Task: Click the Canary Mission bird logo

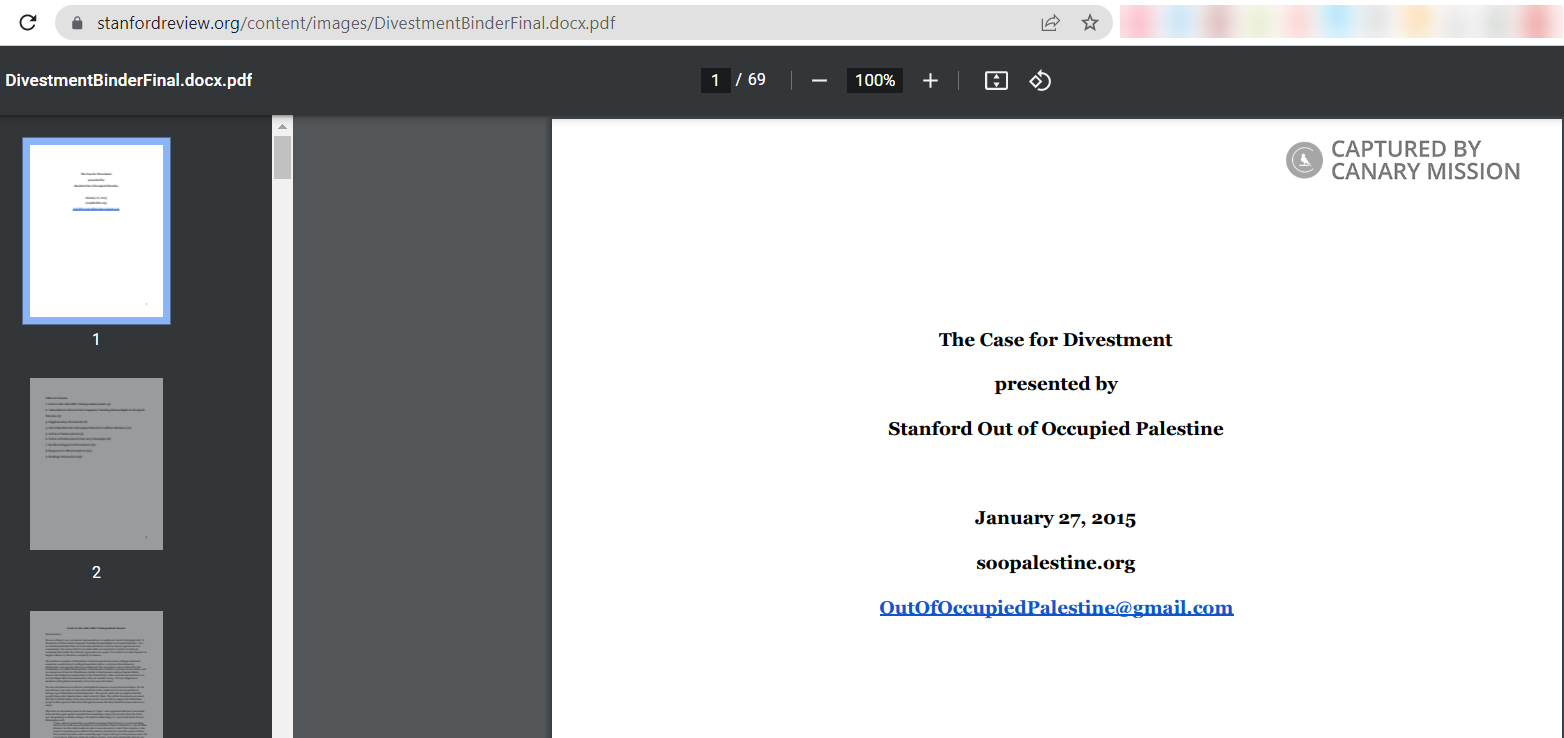Action: pos(1304,160)
